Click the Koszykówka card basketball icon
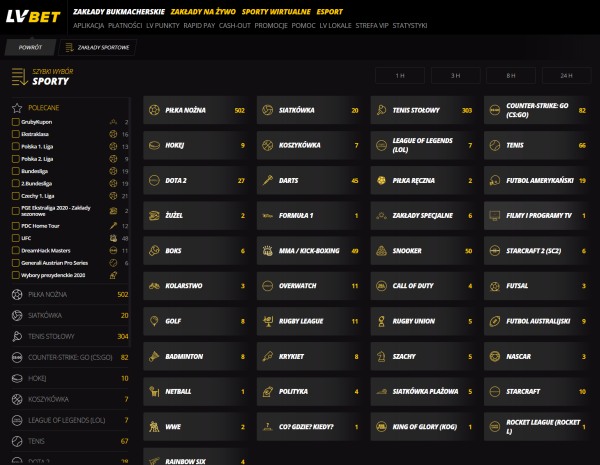 click(267, 145)
